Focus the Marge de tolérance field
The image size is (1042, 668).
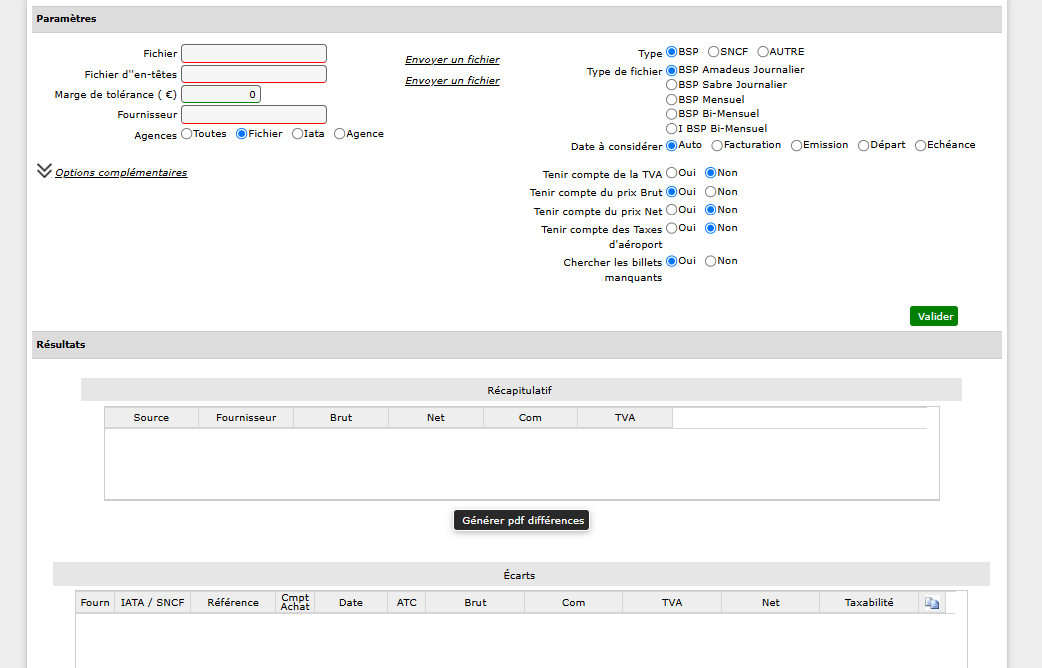pyautogui.click(x=221, y=94)
